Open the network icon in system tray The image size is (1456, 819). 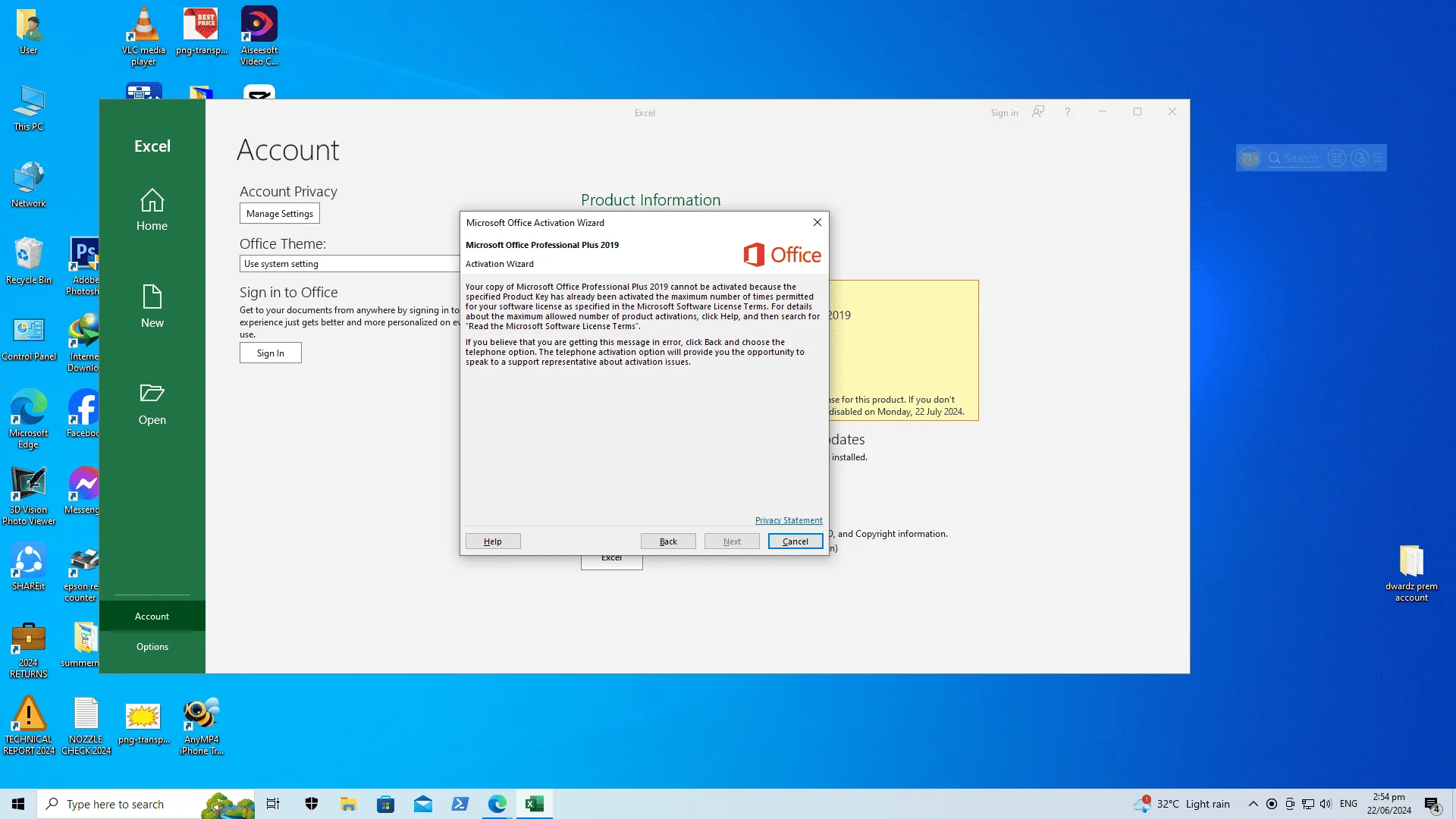tap(1308, 804)
